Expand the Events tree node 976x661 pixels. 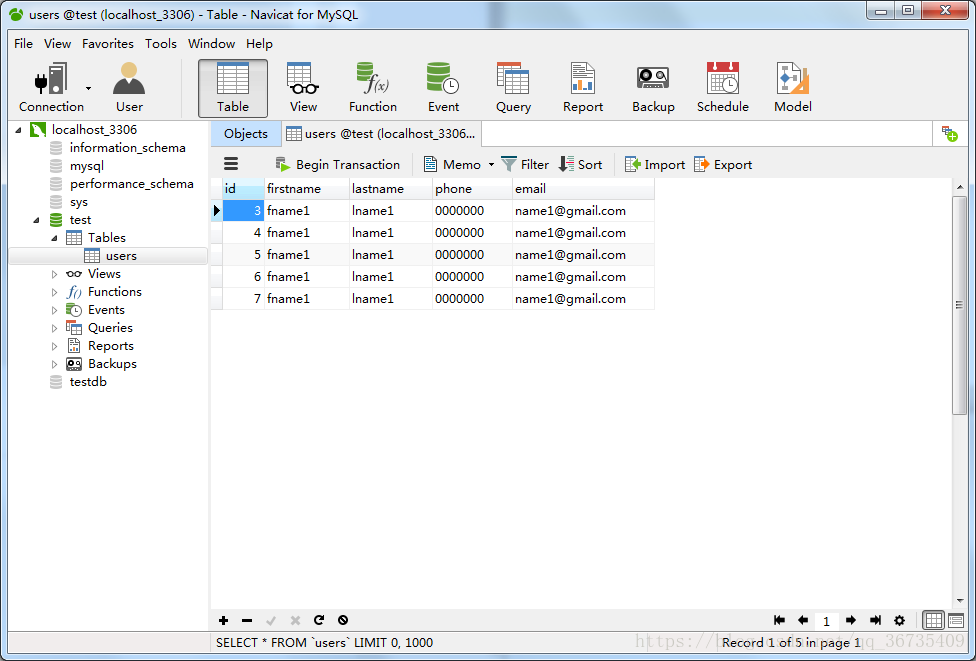pos(54,310)
